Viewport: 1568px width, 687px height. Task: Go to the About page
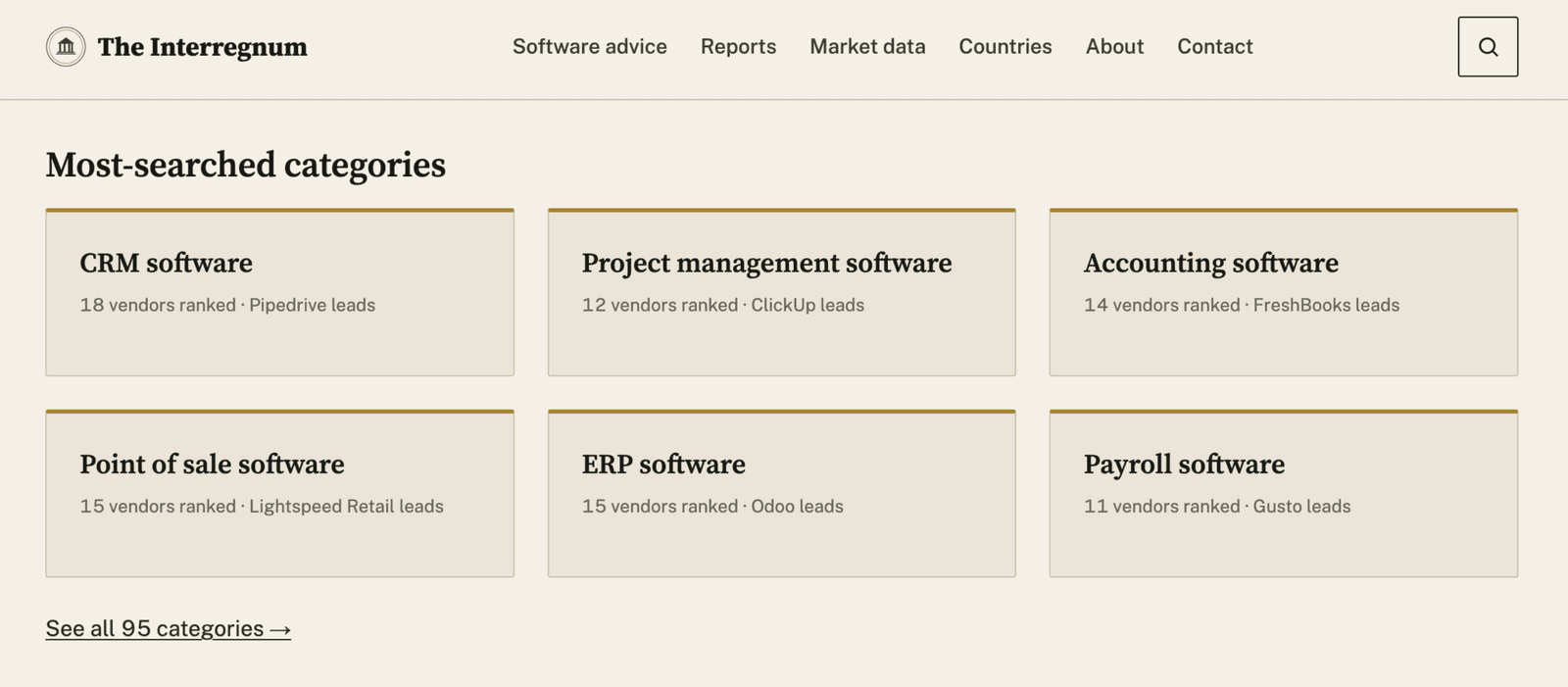click(1114, 46)
